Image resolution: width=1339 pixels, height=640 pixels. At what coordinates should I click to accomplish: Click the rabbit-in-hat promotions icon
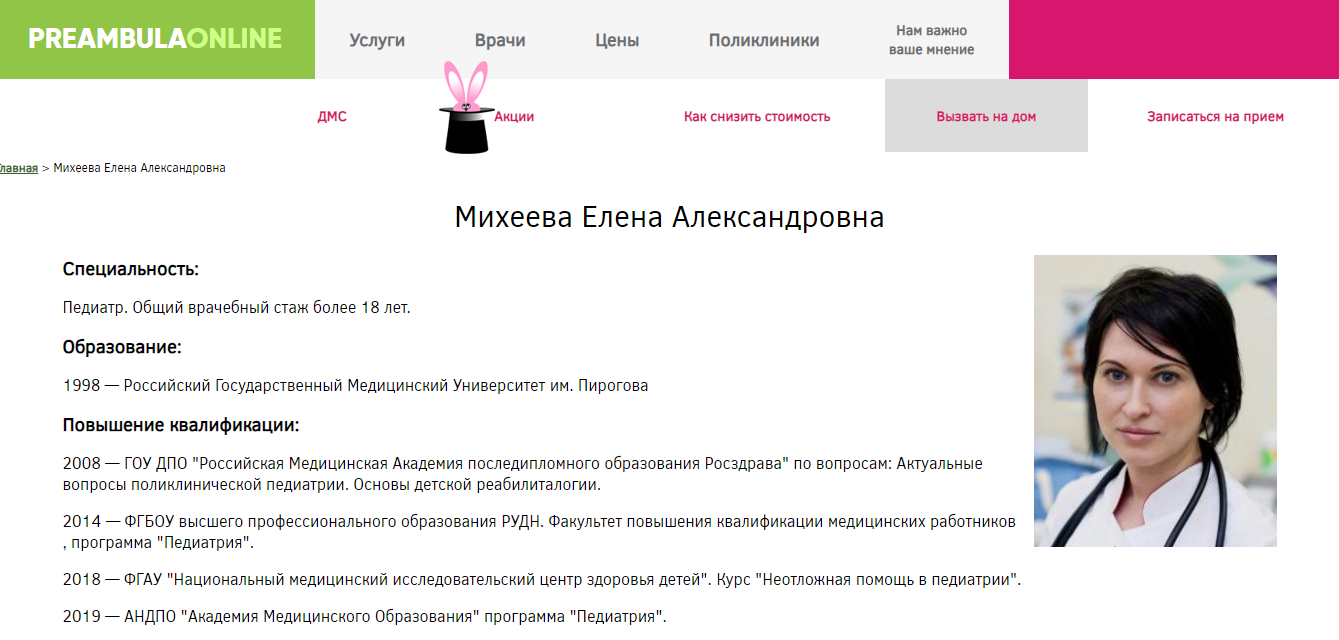pos(465,108)
